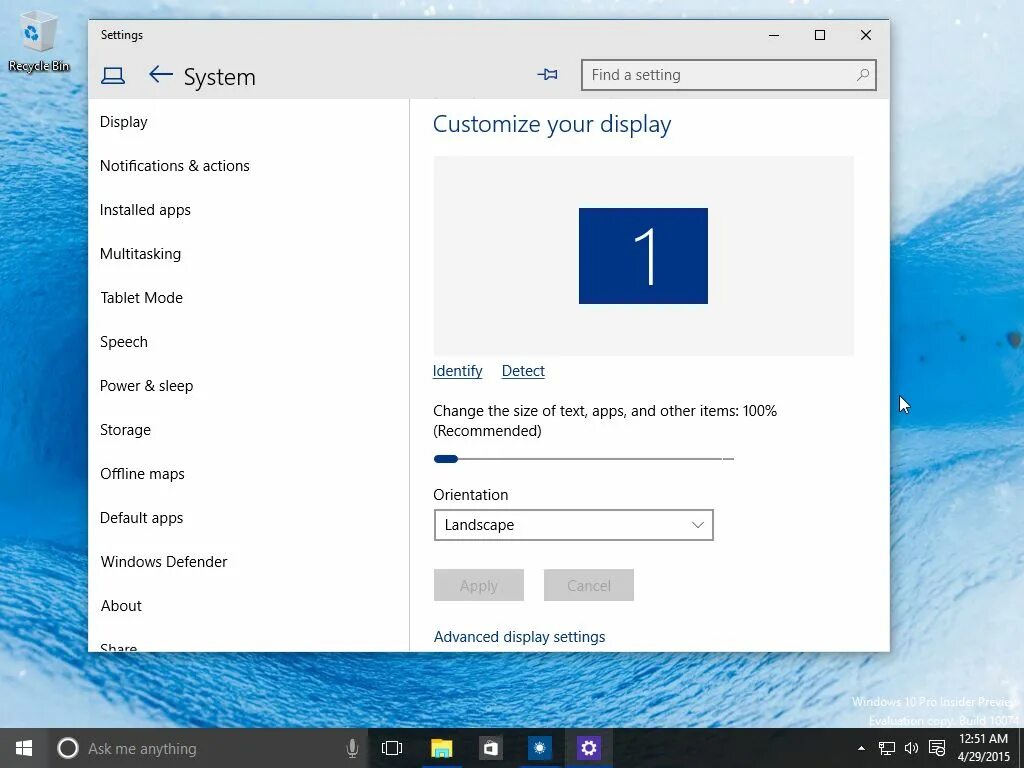This screenshot has width=1024, height=768.
Task: Open the Orientation Landscape dropdown
Action: 573,525
